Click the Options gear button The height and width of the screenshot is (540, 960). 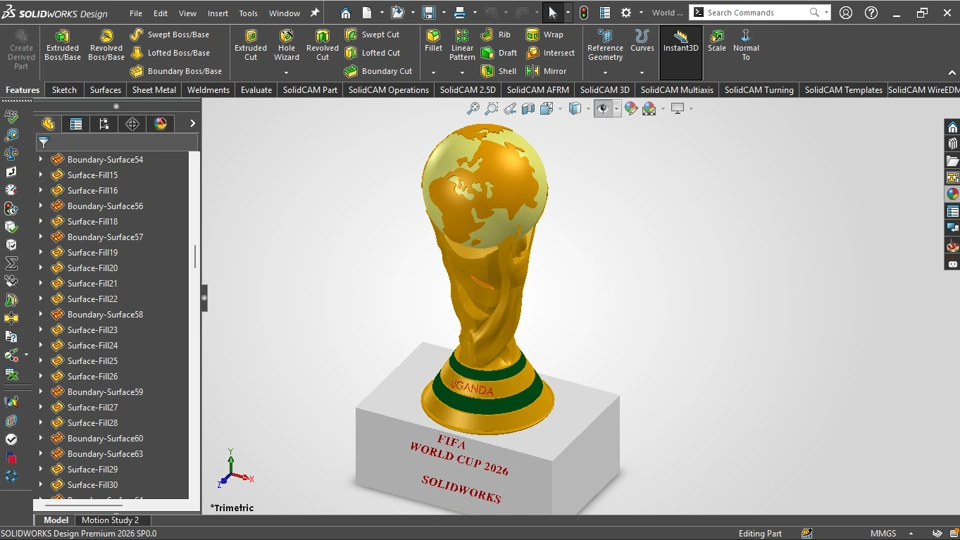click(626, 13)
